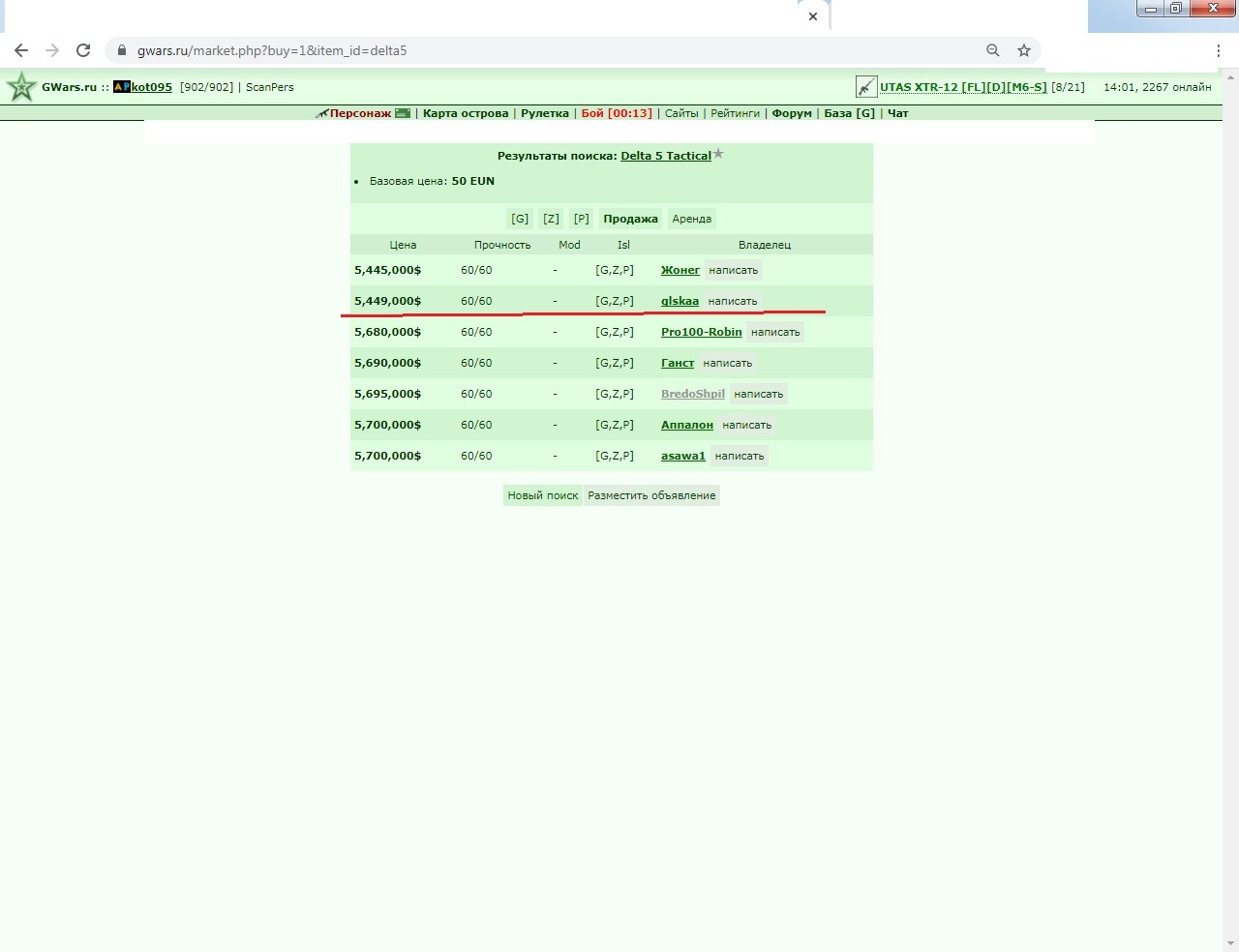The image size is (1239, 952).
Task: Restore down the browser window
Action: (x=1175, y=9)
